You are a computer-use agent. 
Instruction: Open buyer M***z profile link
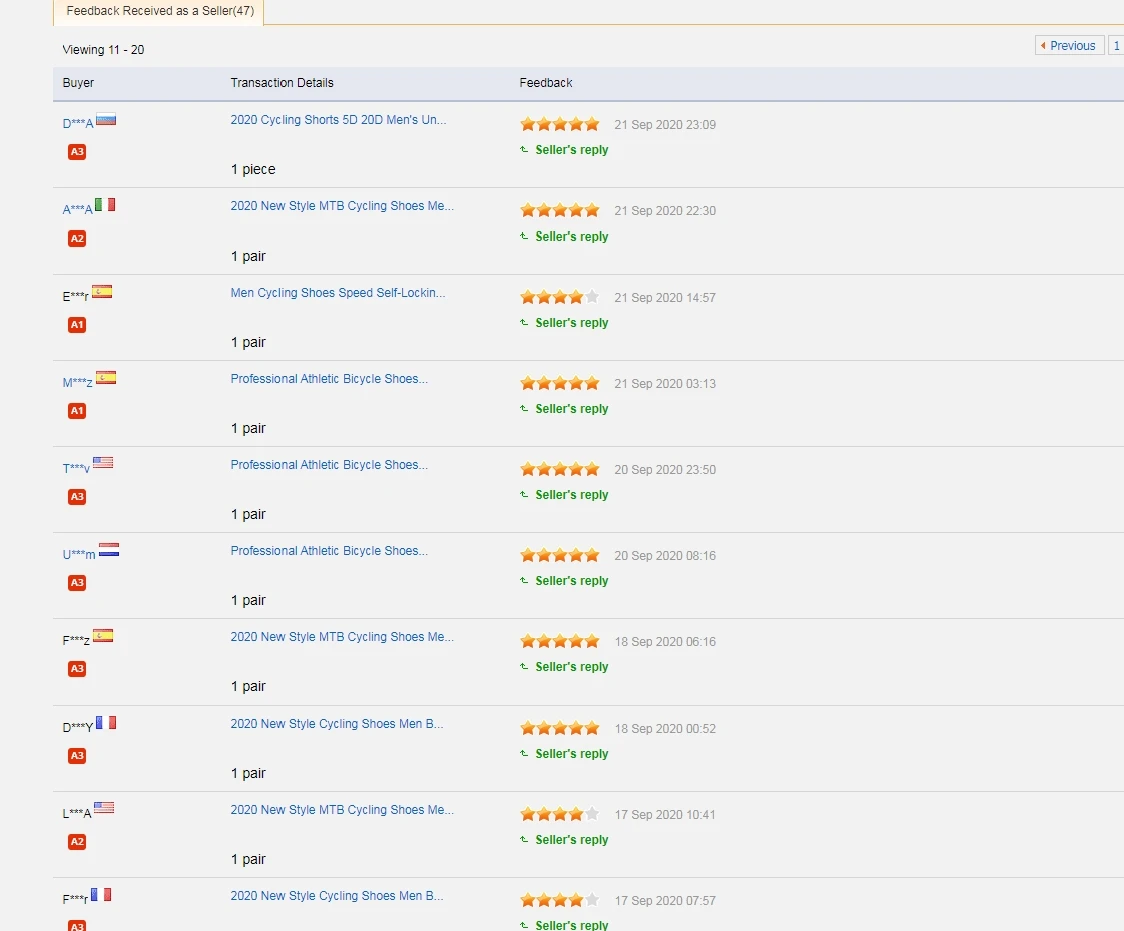tap(77, 382)
